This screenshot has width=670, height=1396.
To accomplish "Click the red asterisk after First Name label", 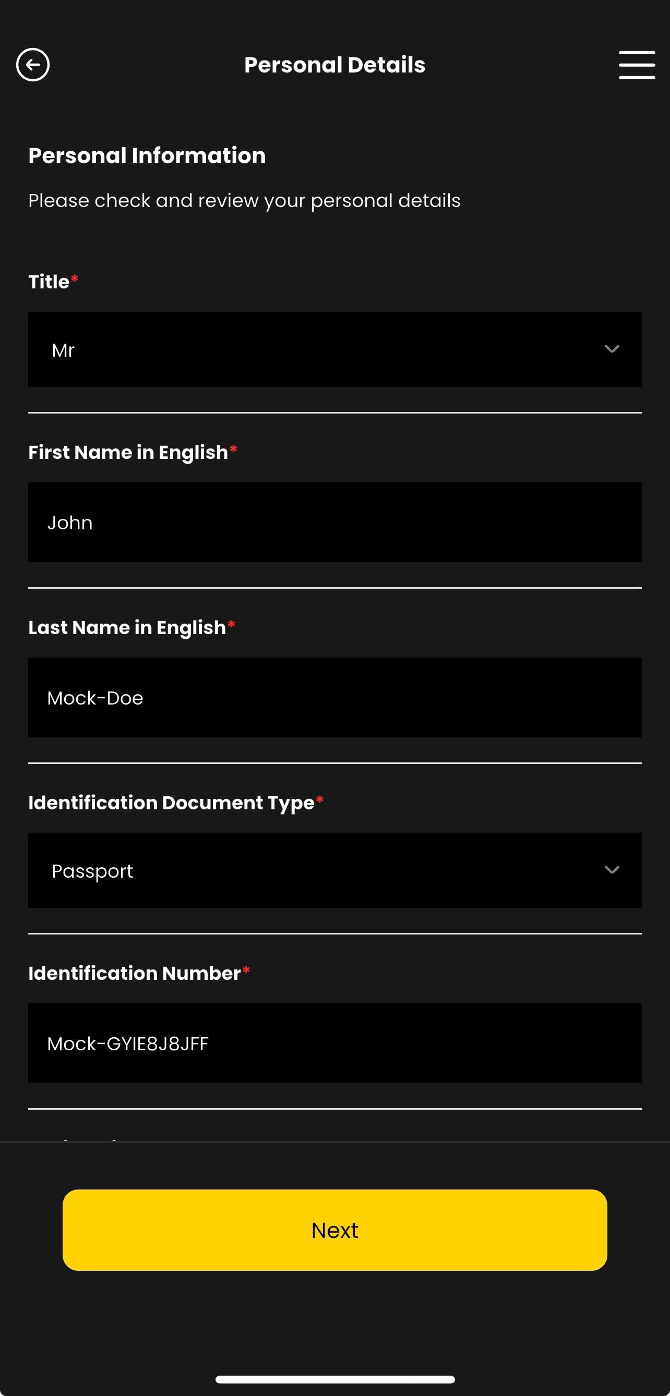I will pyautogui.click(x=234, y=450).
